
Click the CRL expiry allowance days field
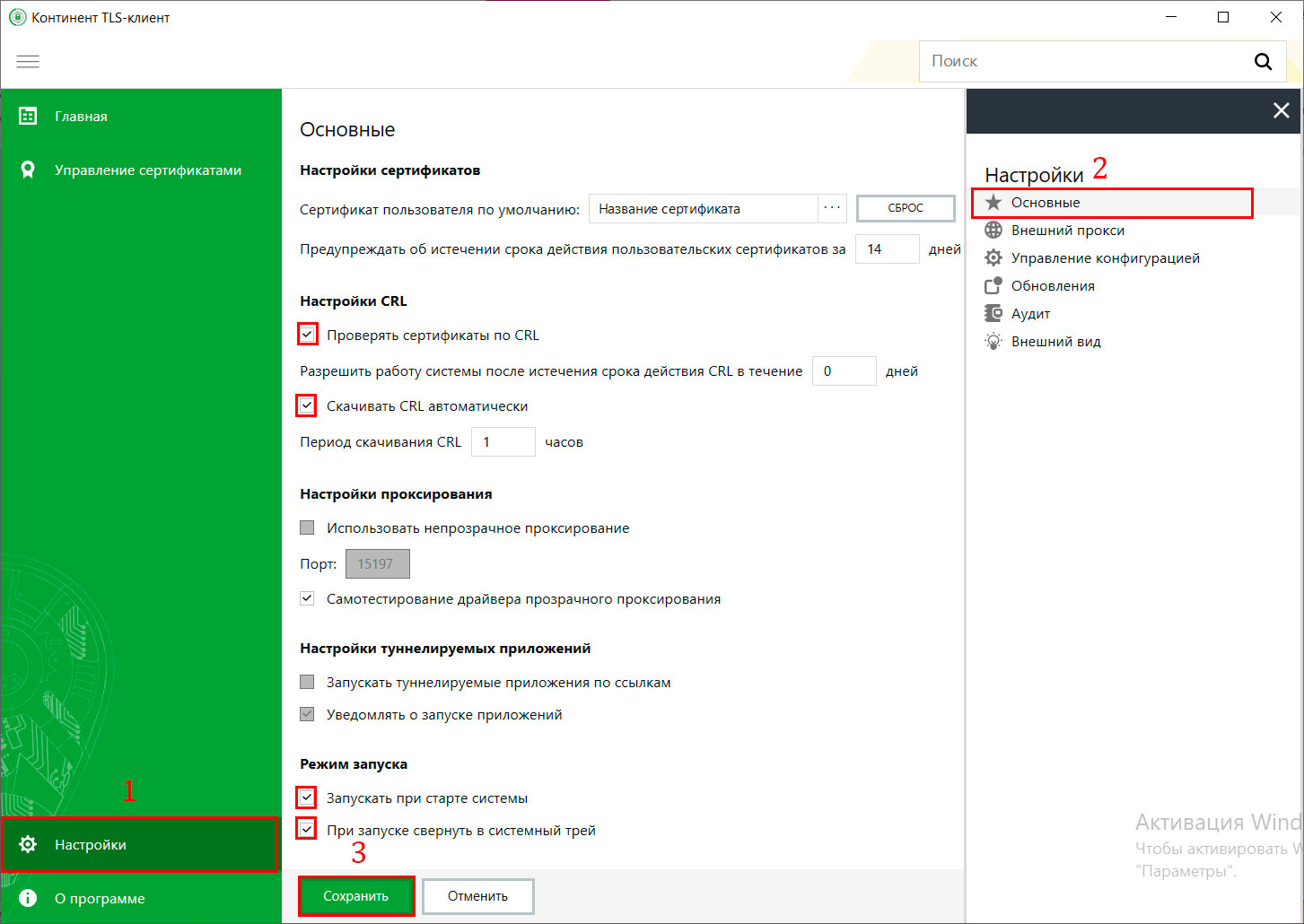tap(844, 370)
